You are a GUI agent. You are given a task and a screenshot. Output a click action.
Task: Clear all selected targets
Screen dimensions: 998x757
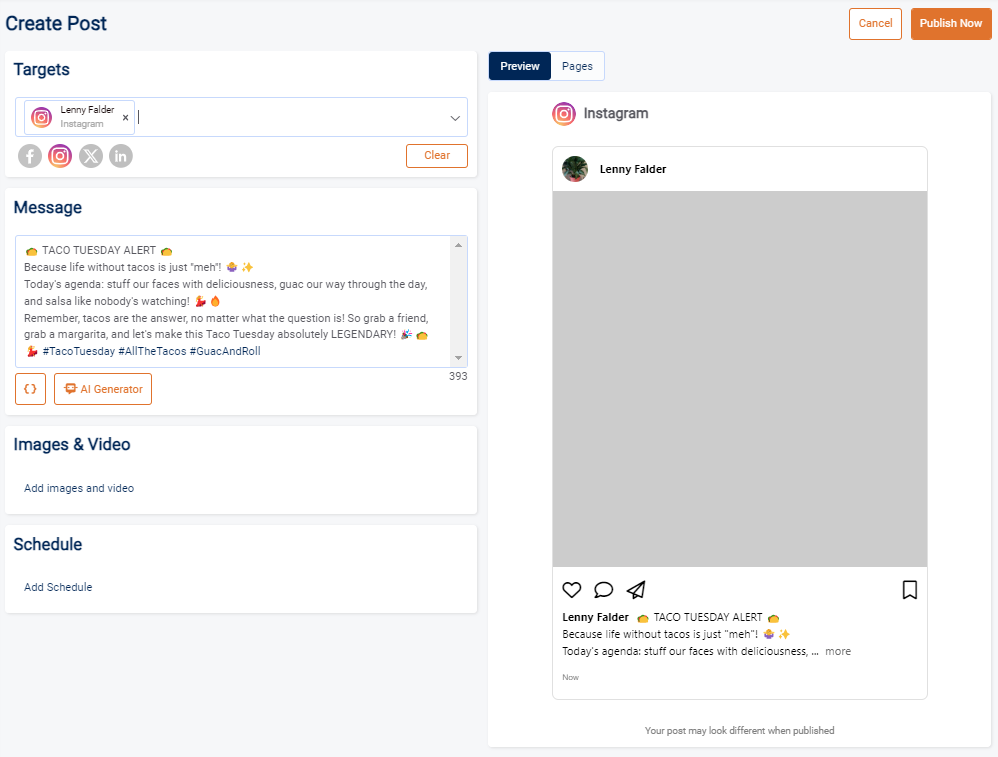[x=436, y=156]
